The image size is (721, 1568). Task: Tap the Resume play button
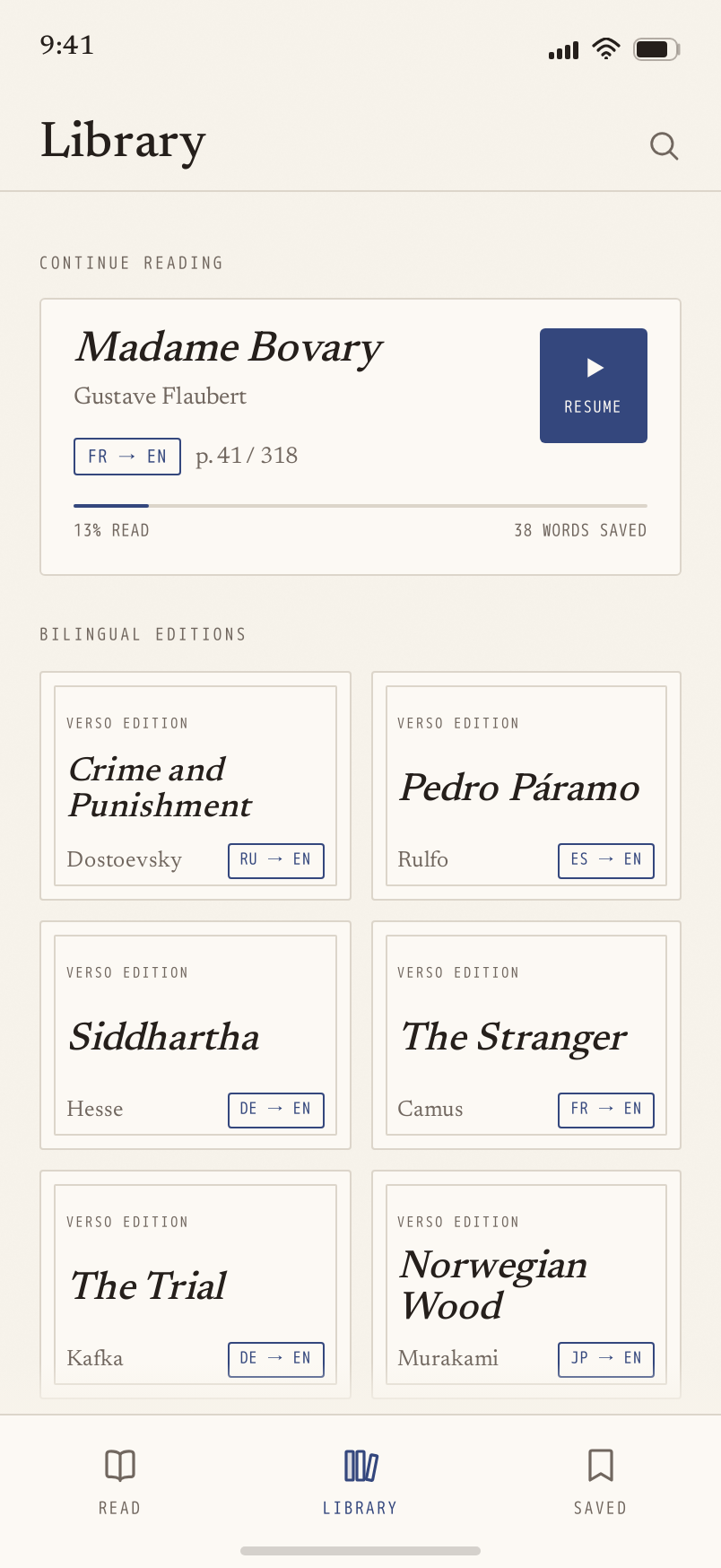(x=594, y=386)
